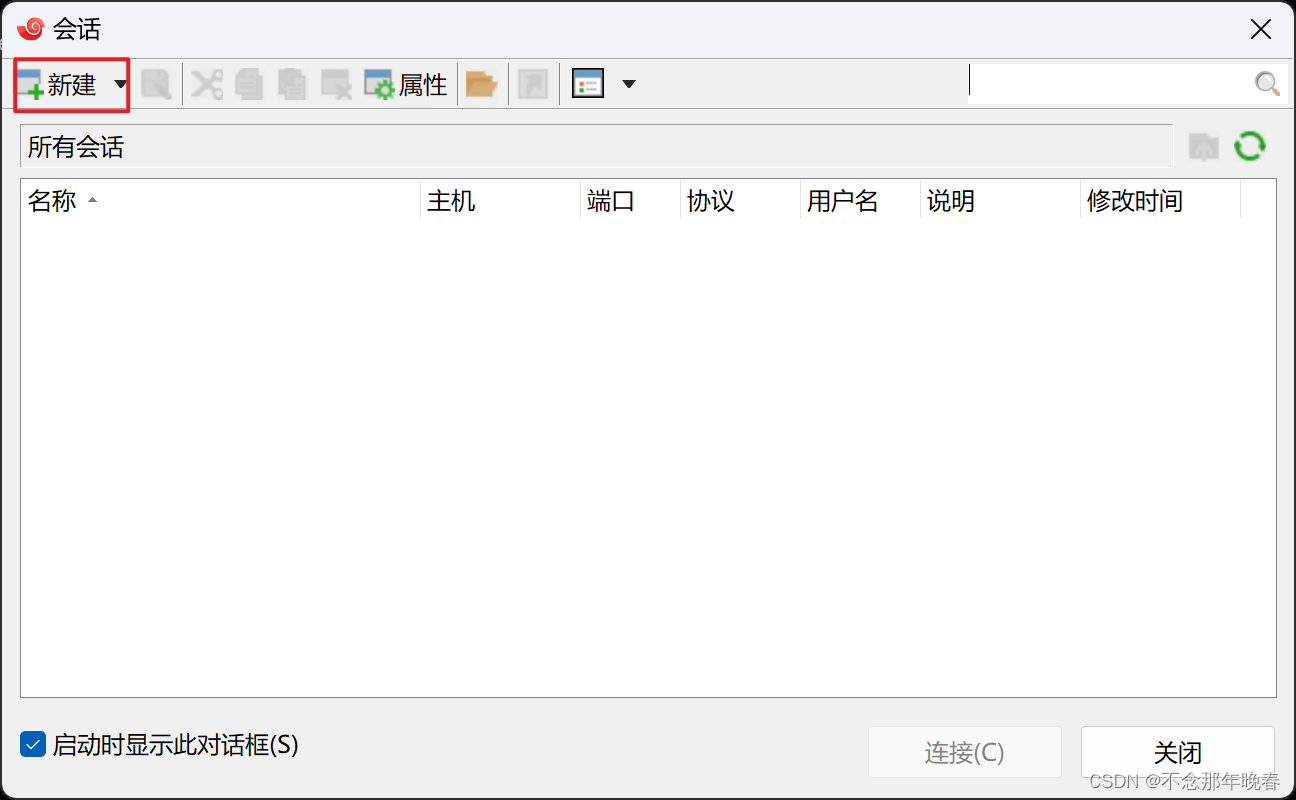1296x800 pixels.
Task: Click the copy icon in the toolbar
Action: [249, 85]
